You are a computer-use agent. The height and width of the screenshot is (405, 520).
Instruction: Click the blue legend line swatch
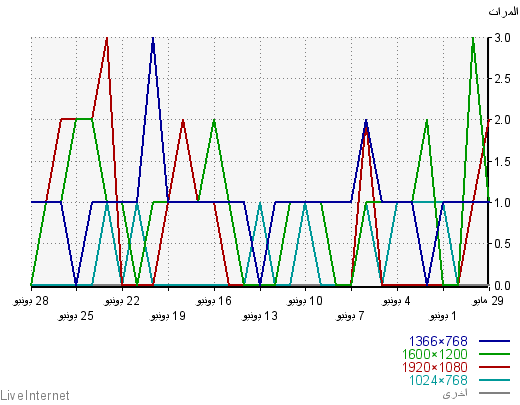(x=494, y=341)
